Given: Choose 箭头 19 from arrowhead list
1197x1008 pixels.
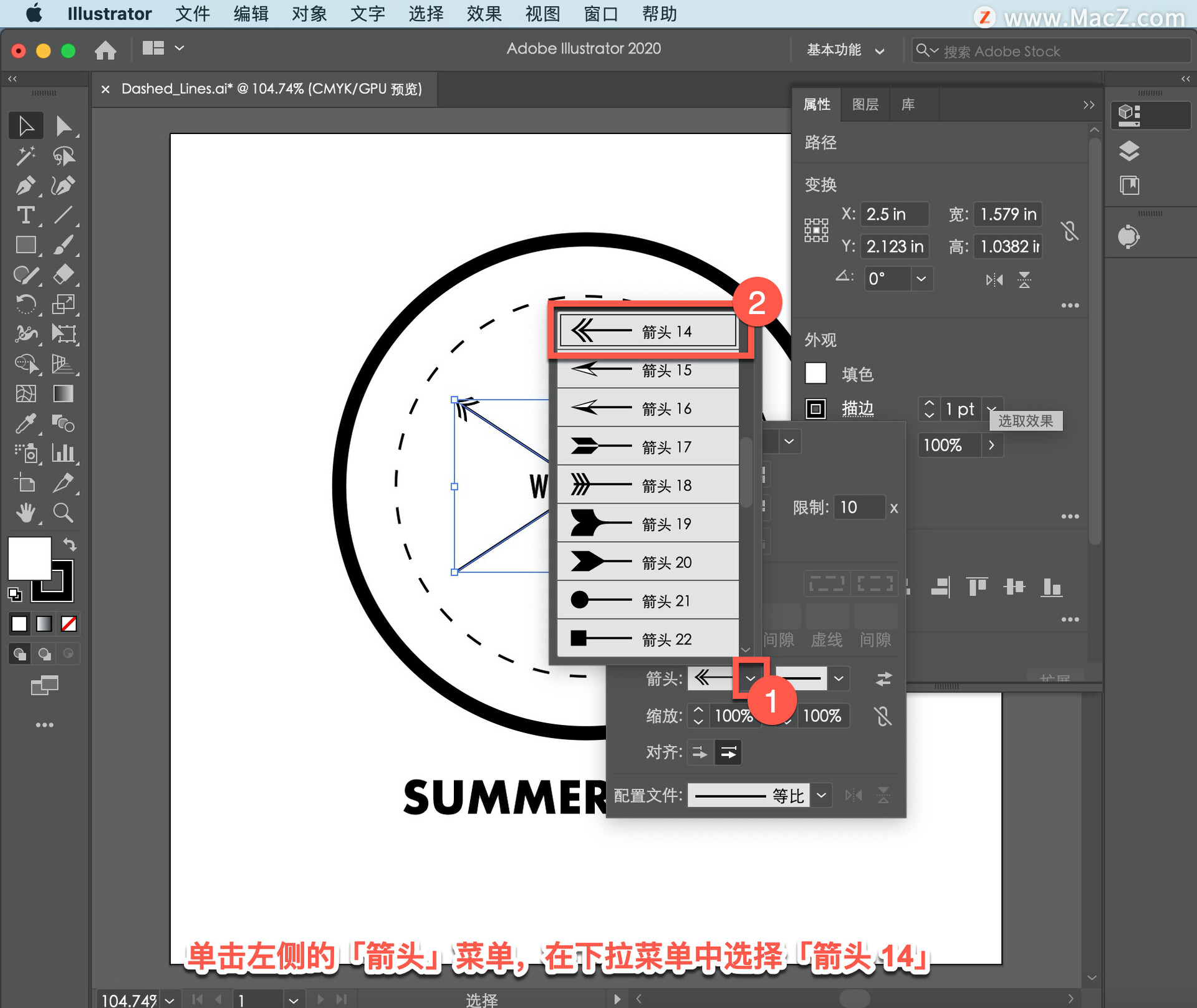Looking at the screenshot, I should tap(648, 524).
